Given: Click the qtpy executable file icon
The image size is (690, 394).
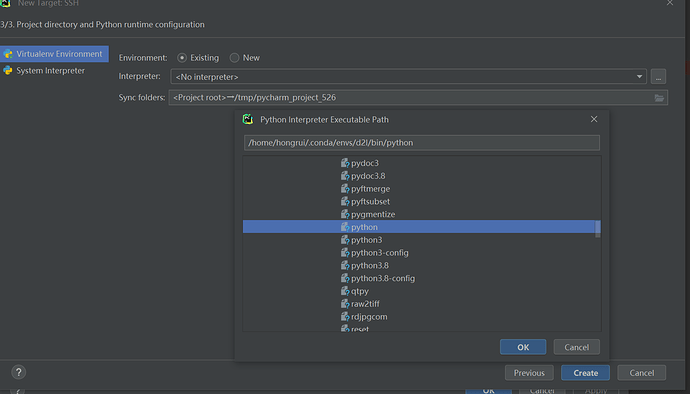Looking at the screenshot, I should [x=345, y=291].
